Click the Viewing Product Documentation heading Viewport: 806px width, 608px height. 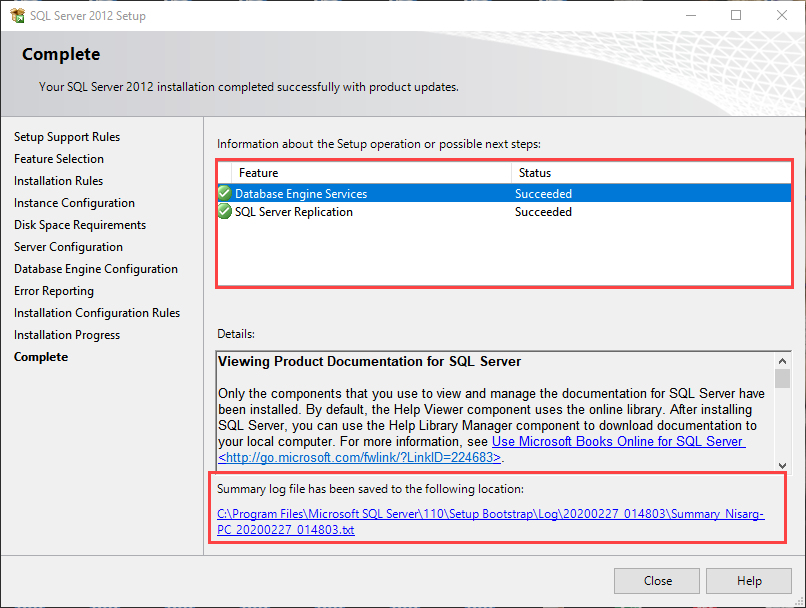click(x=370, y=361)
